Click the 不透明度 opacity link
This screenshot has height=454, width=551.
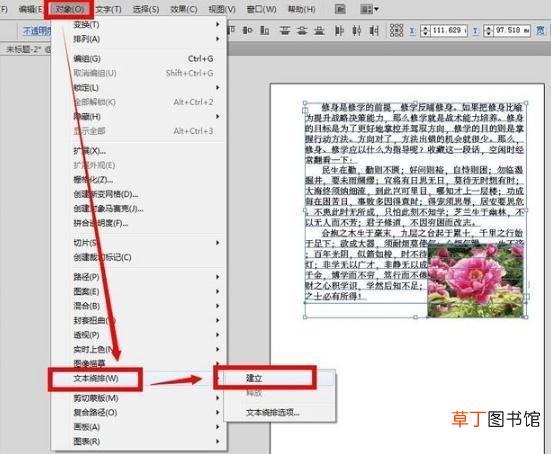tap(37, 31)
